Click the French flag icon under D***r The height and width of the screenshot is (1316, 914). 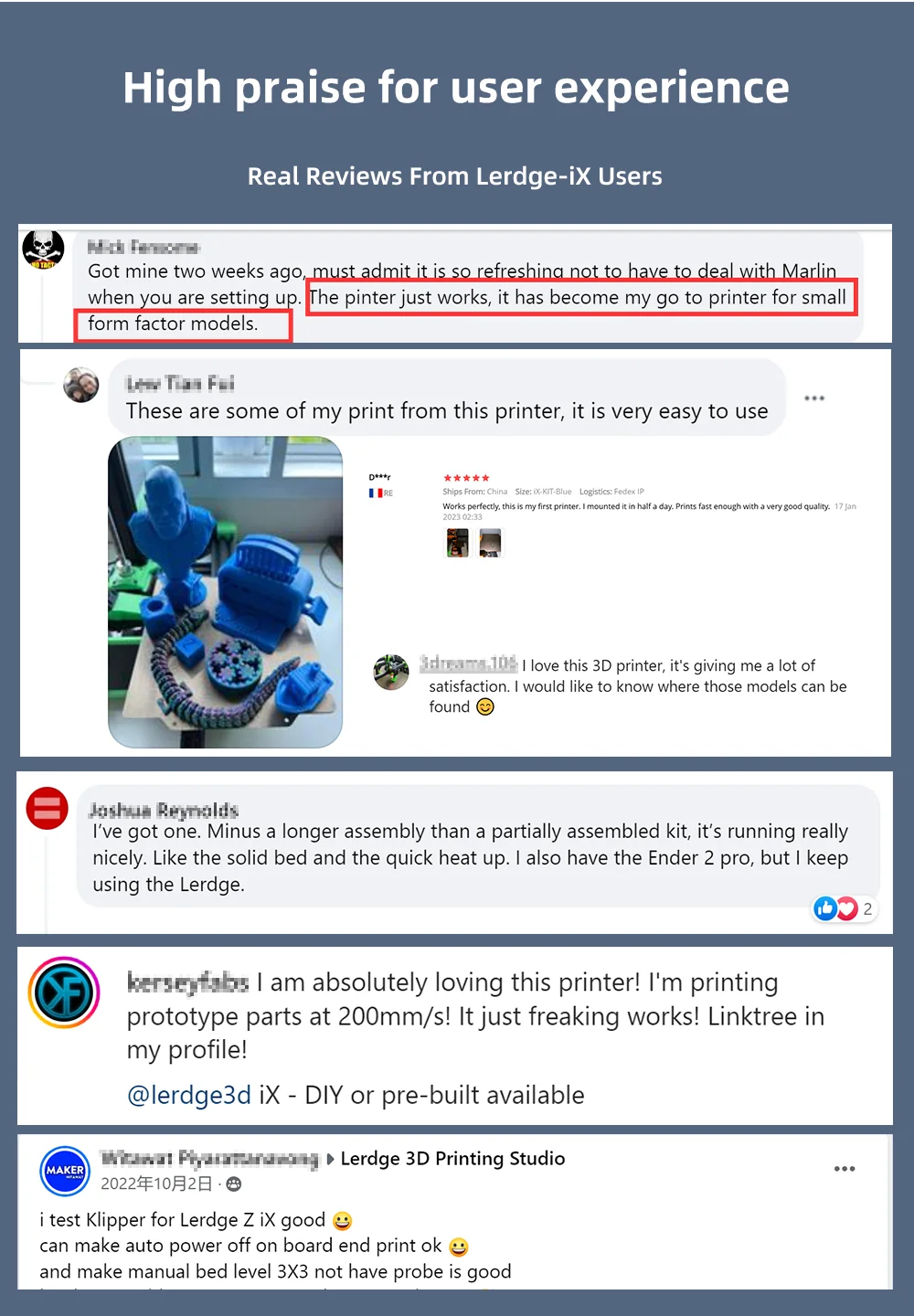[375, 493]
